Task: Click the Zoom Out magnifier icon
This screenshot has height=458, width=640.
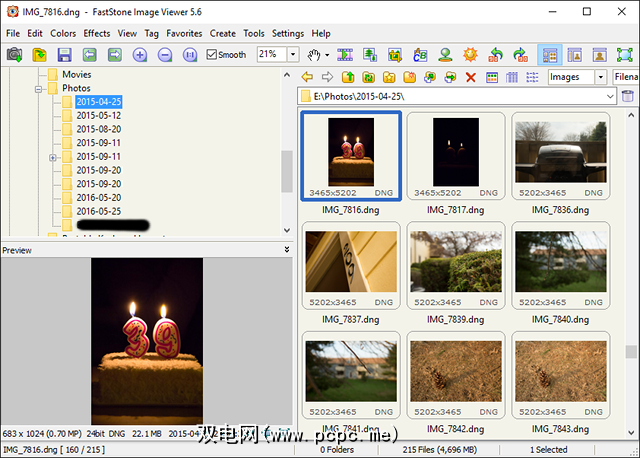Action: pos(165,54)
